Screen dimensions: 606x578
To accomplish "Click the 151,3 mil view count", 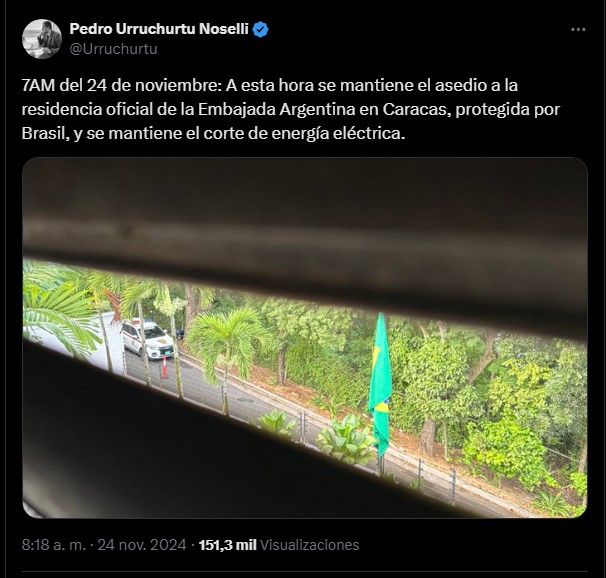I will [x=228, y=545].
